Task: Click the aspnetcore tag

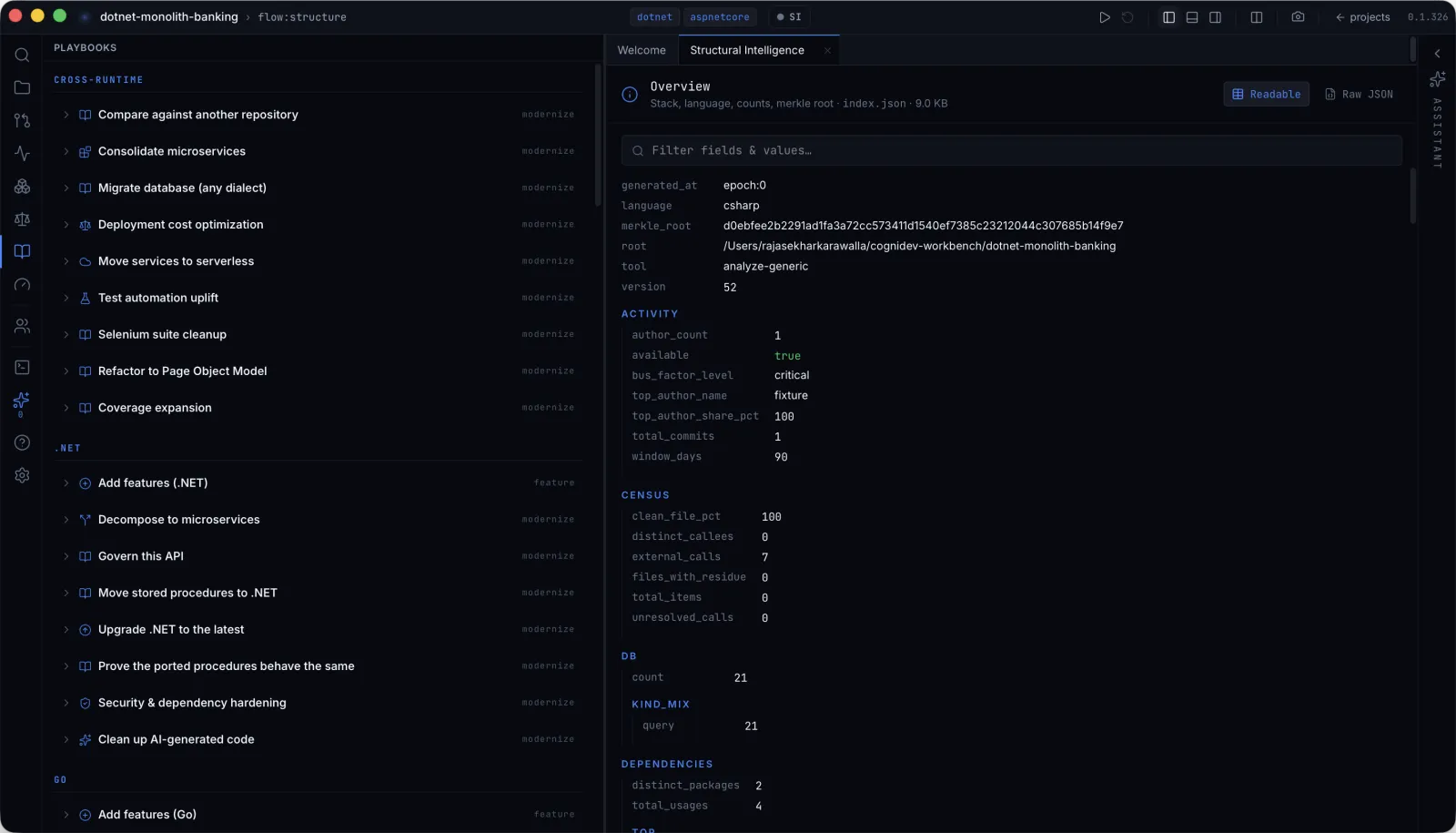Action: [719, 17]
